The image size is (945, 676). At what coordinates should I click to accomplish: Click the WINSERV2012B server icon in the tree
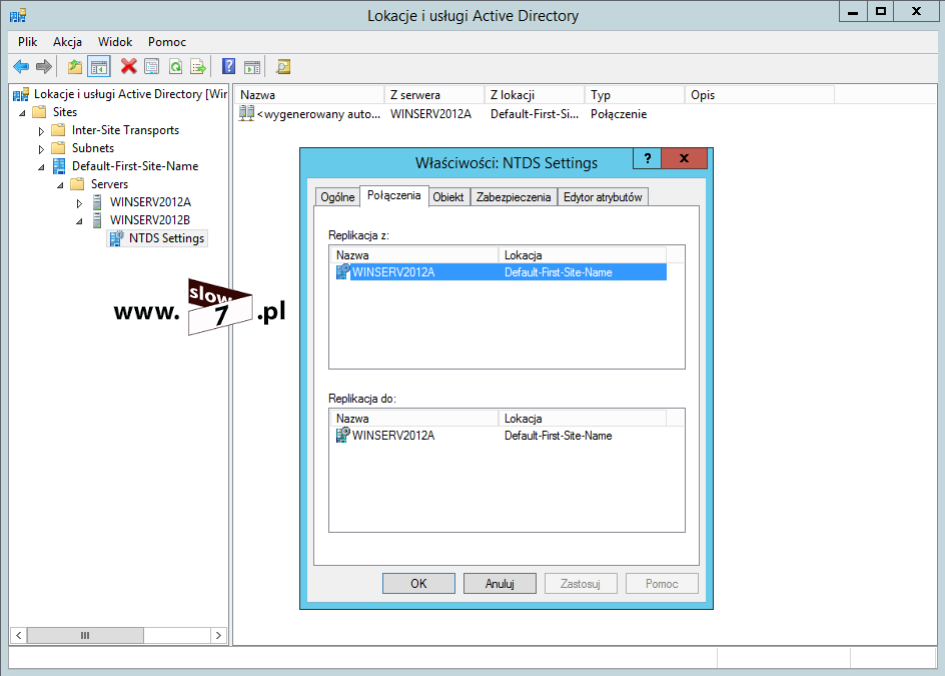click(x=97, y=221)
